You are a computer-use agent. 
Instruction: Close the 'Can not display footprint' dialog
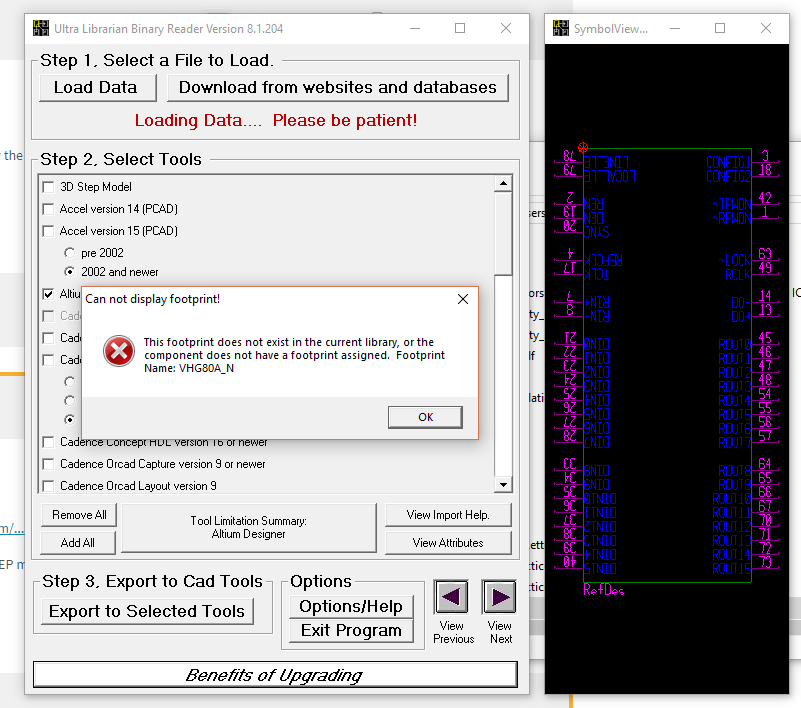point(463,299)
